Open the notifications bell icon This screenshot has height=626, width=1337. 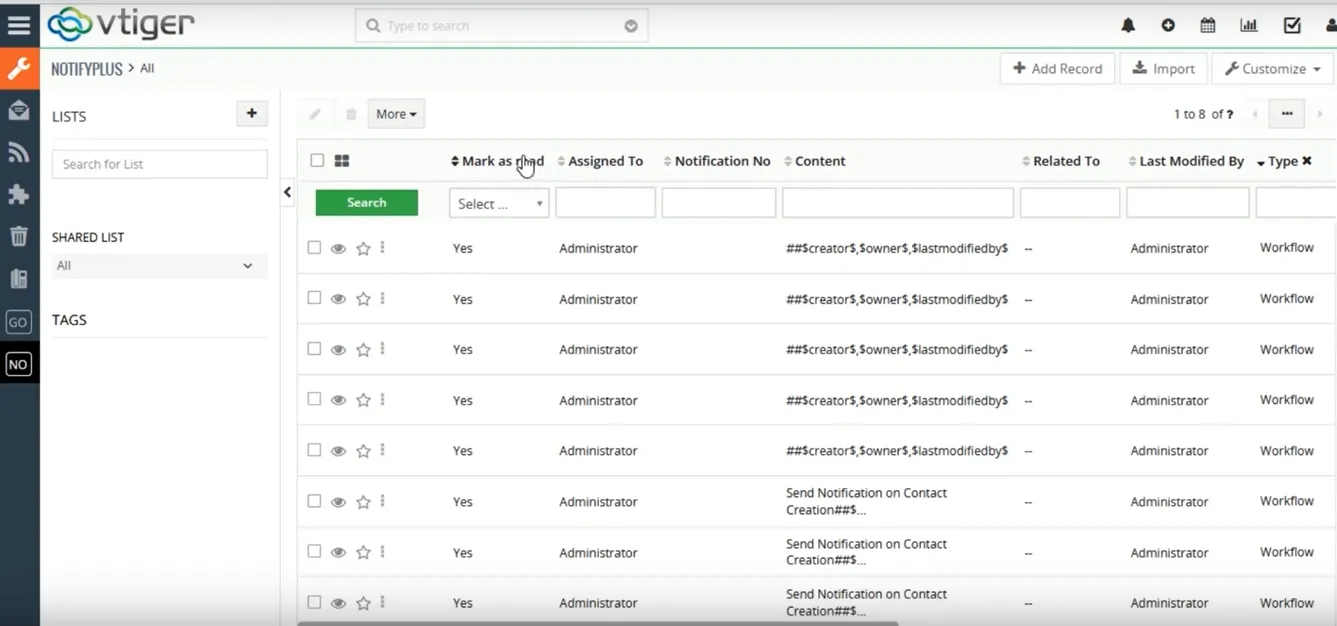(1128, 26)
